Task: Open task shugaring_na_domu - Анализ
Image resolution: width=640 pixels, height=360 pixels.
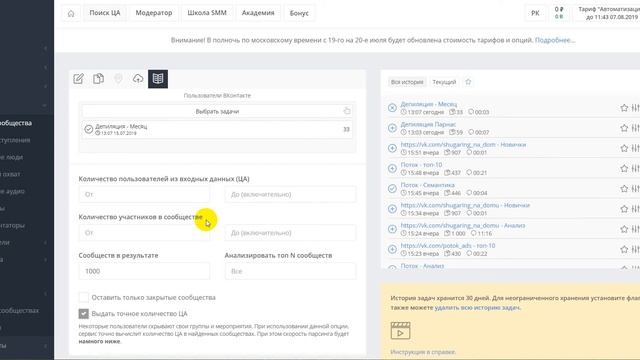Action: [x=463, y=225]
